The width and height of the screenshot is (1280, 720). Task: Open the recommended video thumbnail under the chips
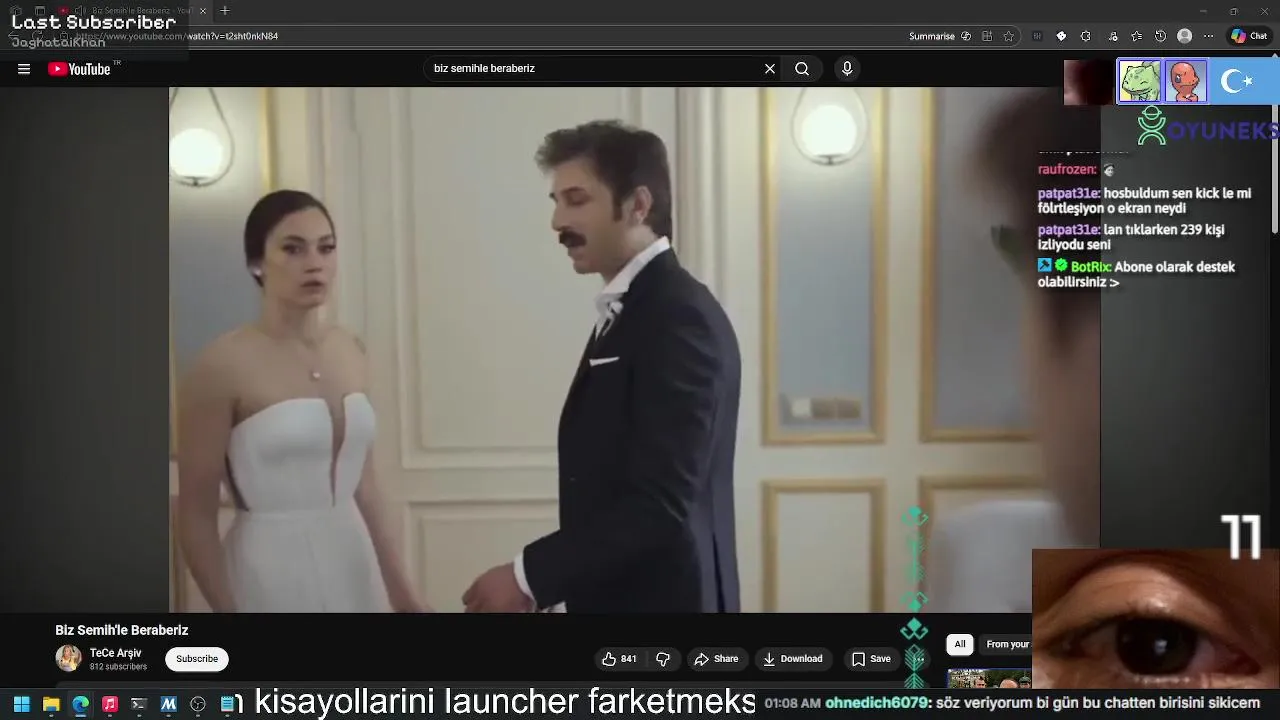989,680
